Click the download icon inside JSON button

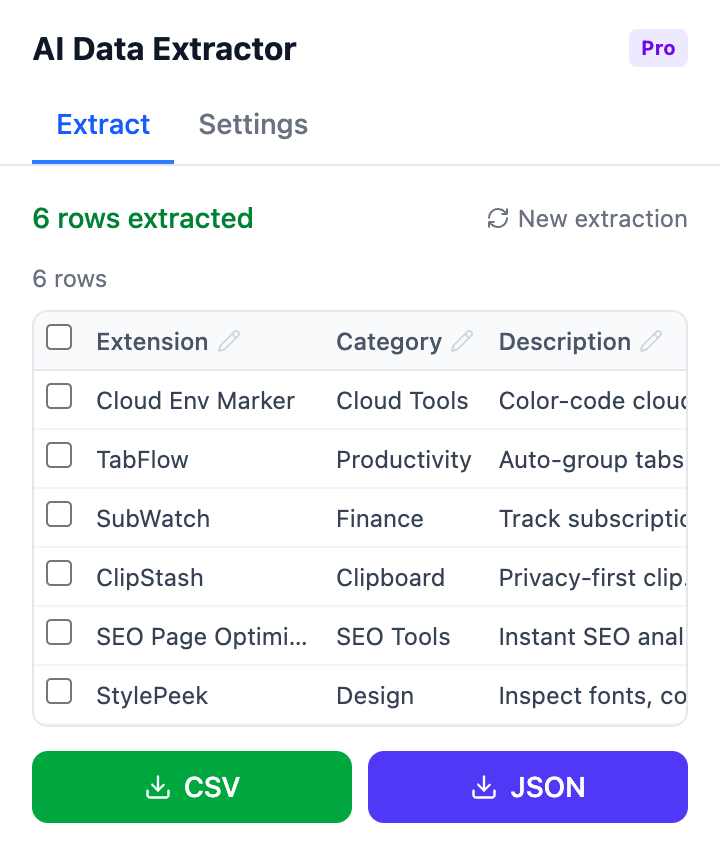(485, 787)
